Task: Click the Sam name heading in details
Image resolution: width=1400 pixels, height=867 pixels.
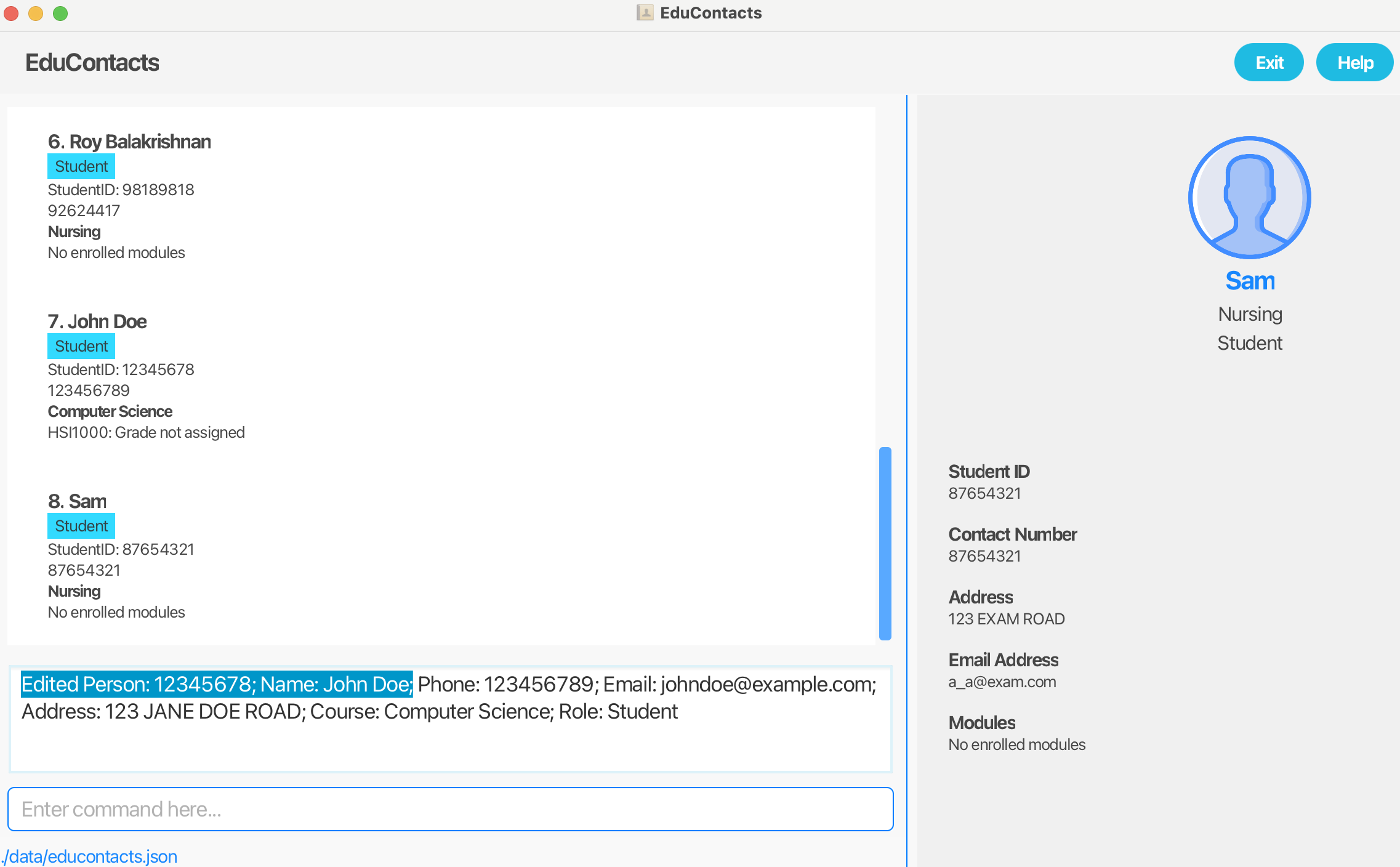Action: point(1249,281)
